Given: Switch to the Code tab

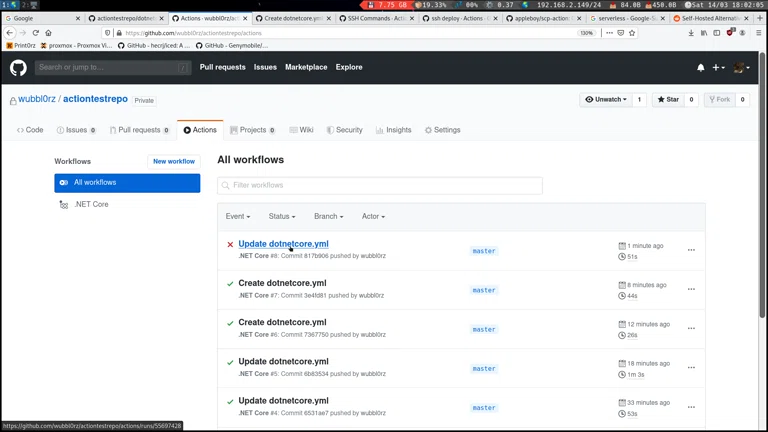Looking at the screenshot, I should click(x=30, y=130).
